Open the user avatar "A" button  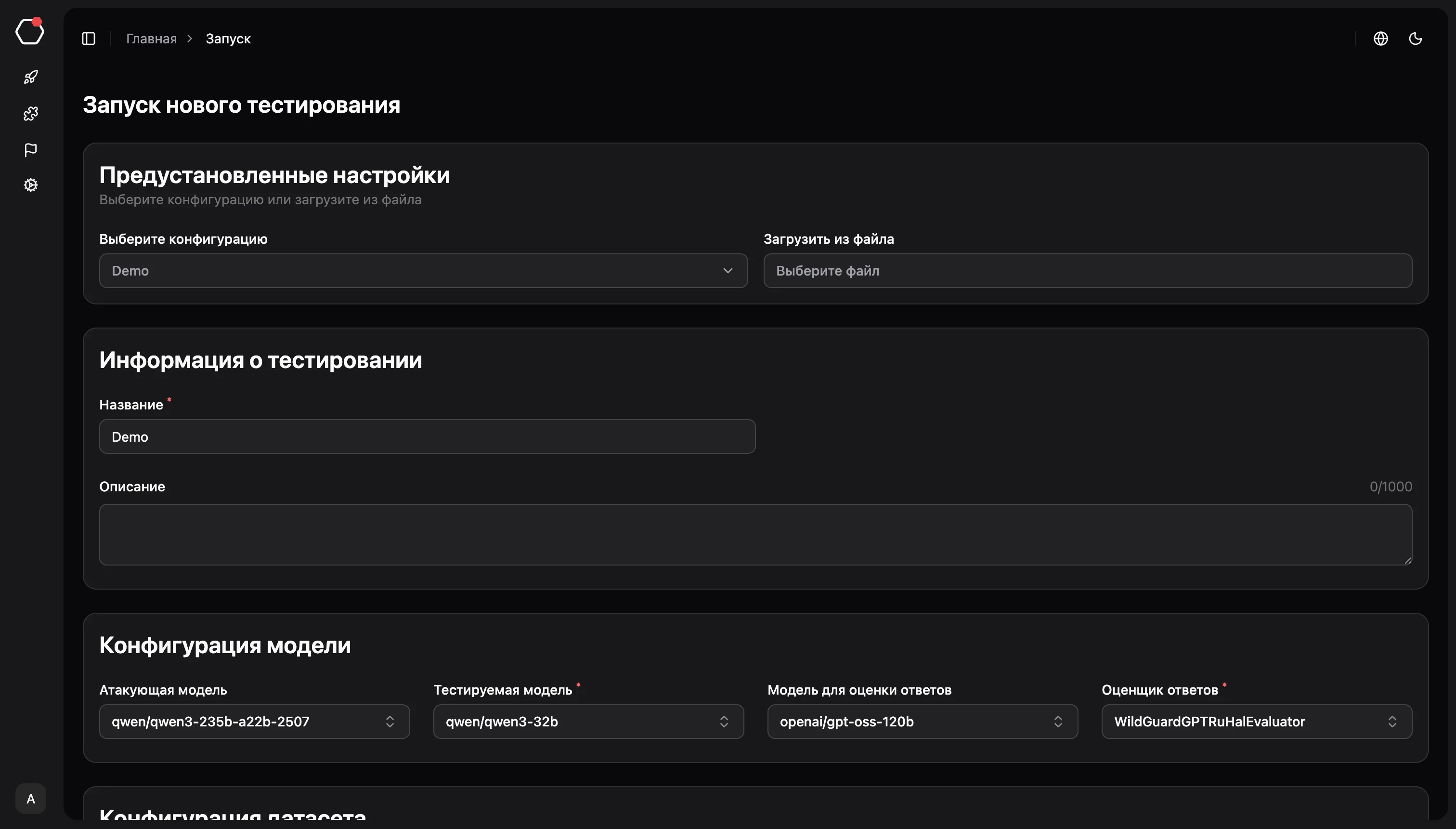31,798
